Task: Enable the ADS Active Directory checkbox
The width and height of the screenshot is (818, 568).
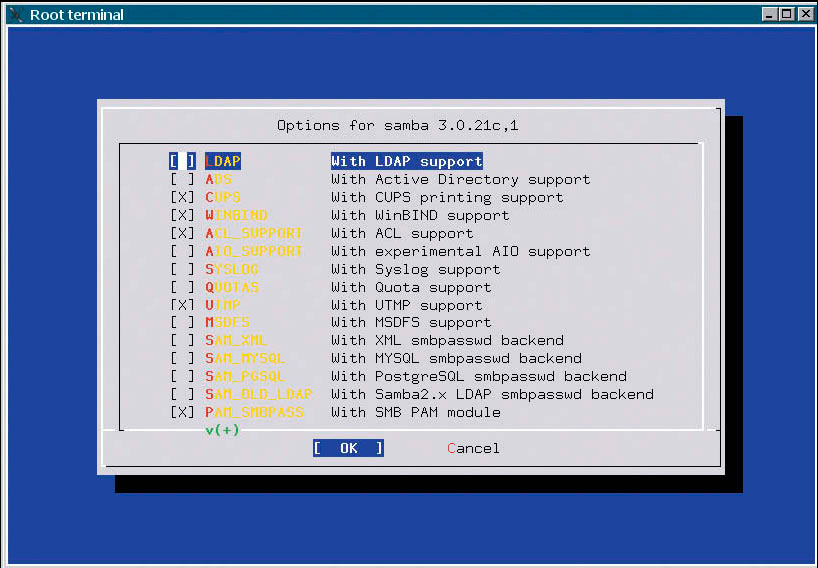Action: [x=182, y=179]
